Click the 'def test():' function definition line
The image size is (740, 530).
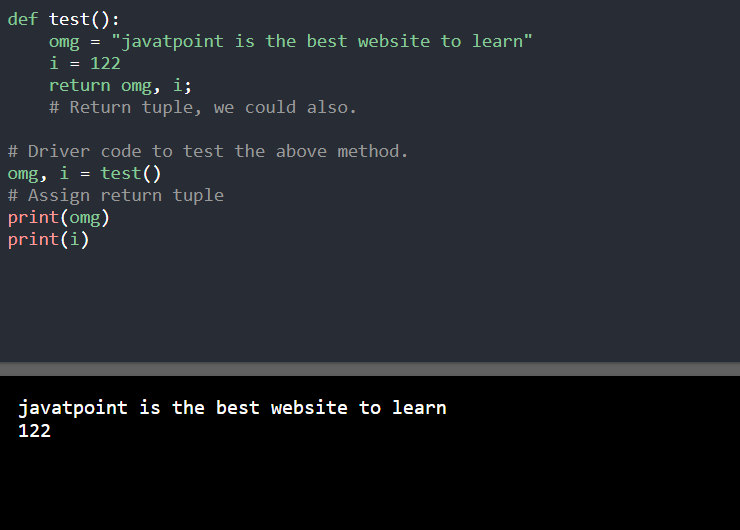(64, 19)
